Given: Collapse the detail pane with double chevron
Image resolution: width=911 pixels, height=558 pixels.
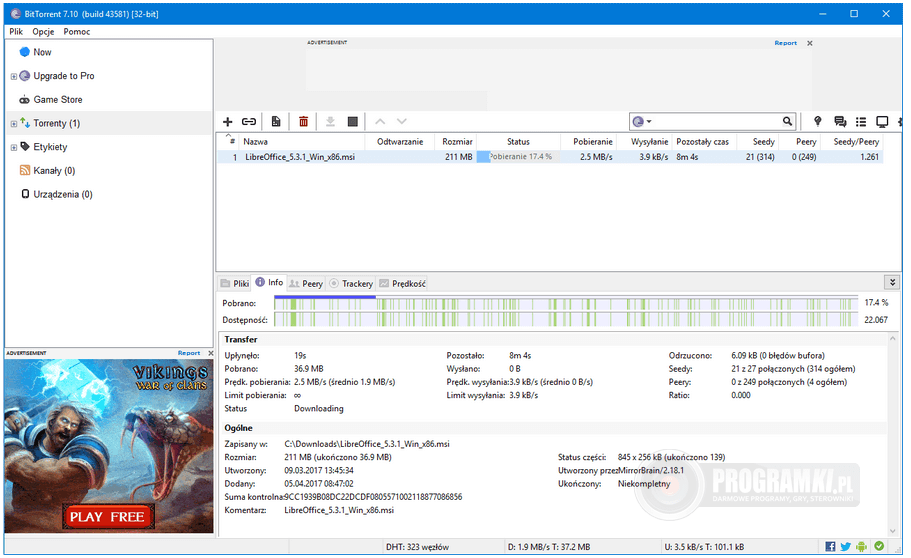Looking at the screenshot, I should pos(892,282).
